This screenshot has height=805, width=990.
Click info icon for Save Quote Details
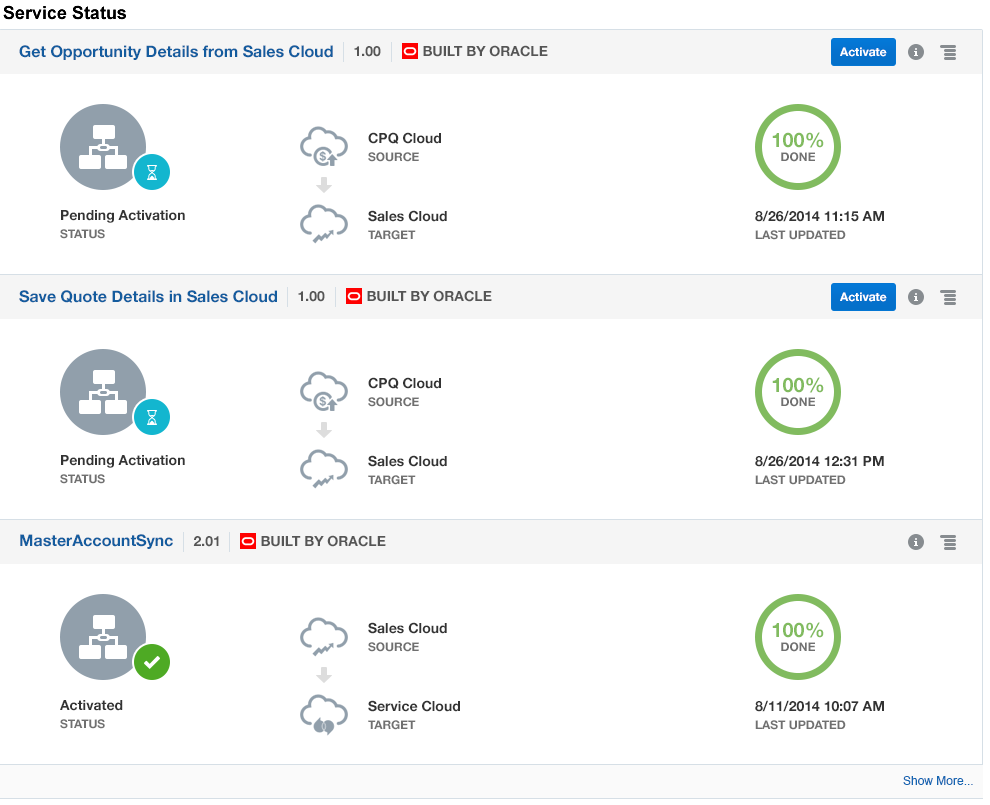(915, 297)
